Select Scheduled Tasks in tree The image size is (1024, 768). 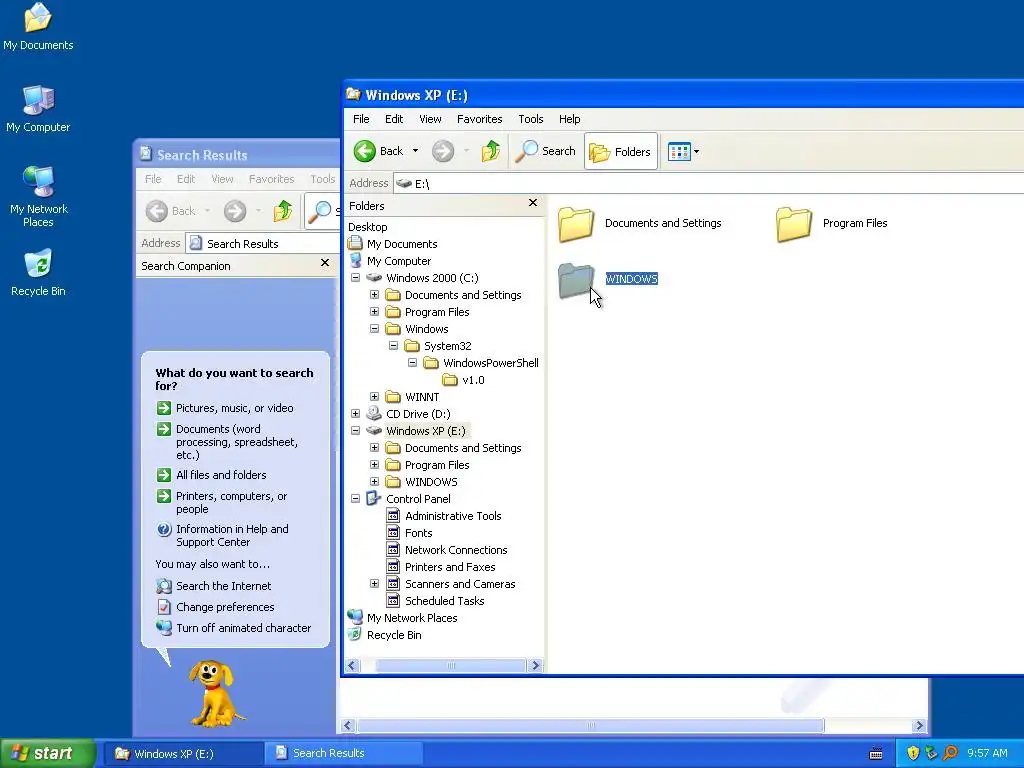tap(444, 601)
